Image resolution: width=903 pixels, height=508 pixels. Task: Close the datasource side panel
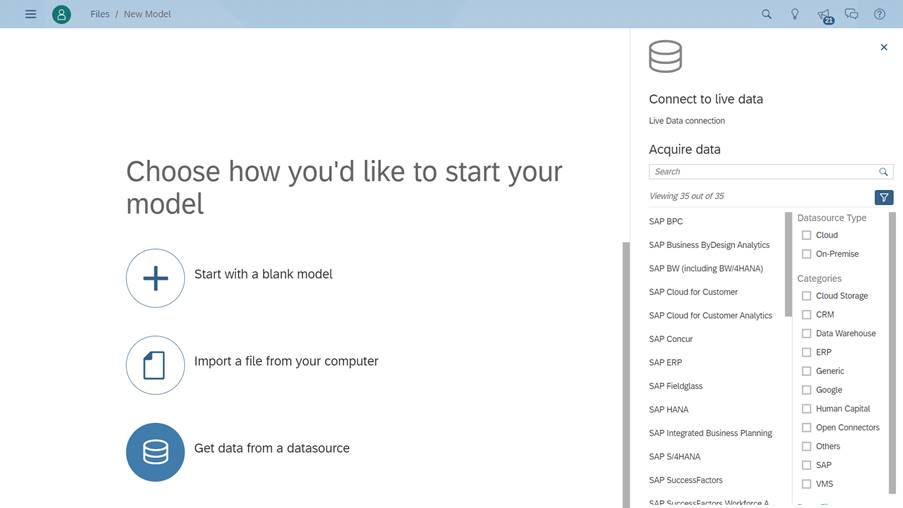tap(883, 47)
